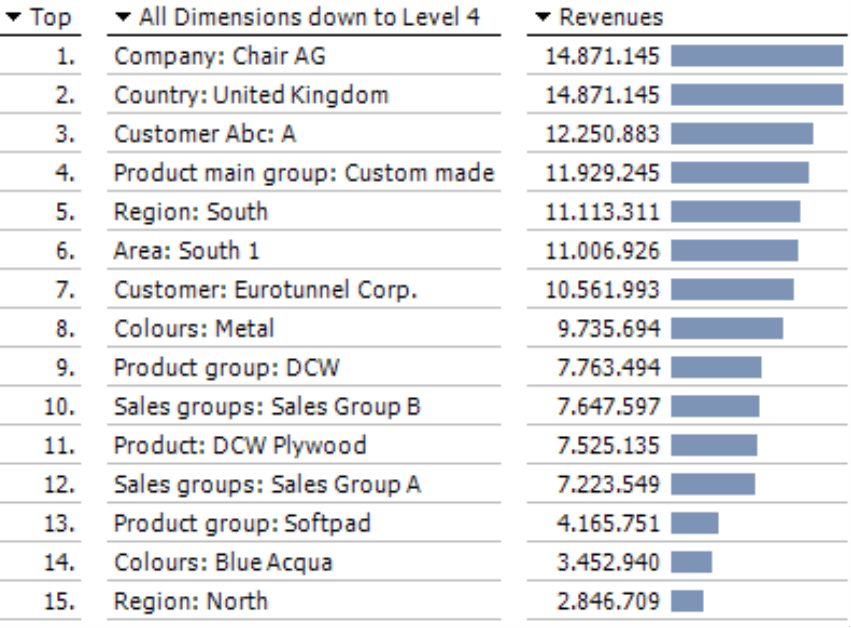This screenshot has width=851, height=628.
Task: Select Product main group: Custom made
Action: (304, 173)
